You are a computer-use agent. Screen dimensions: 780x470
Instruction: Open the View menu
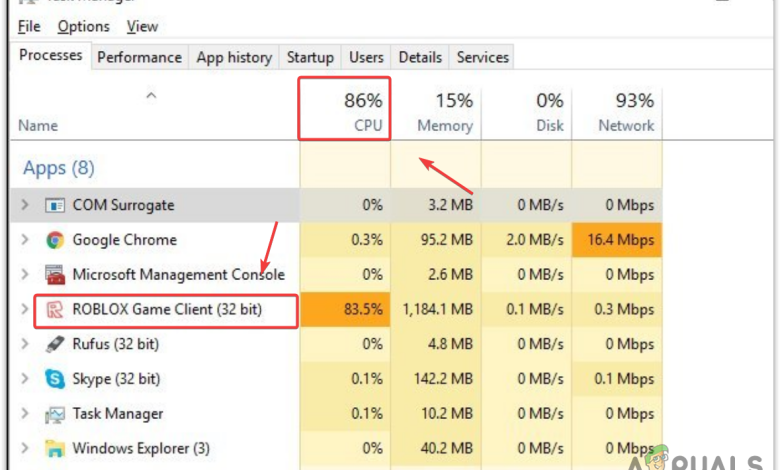point(142,27)
